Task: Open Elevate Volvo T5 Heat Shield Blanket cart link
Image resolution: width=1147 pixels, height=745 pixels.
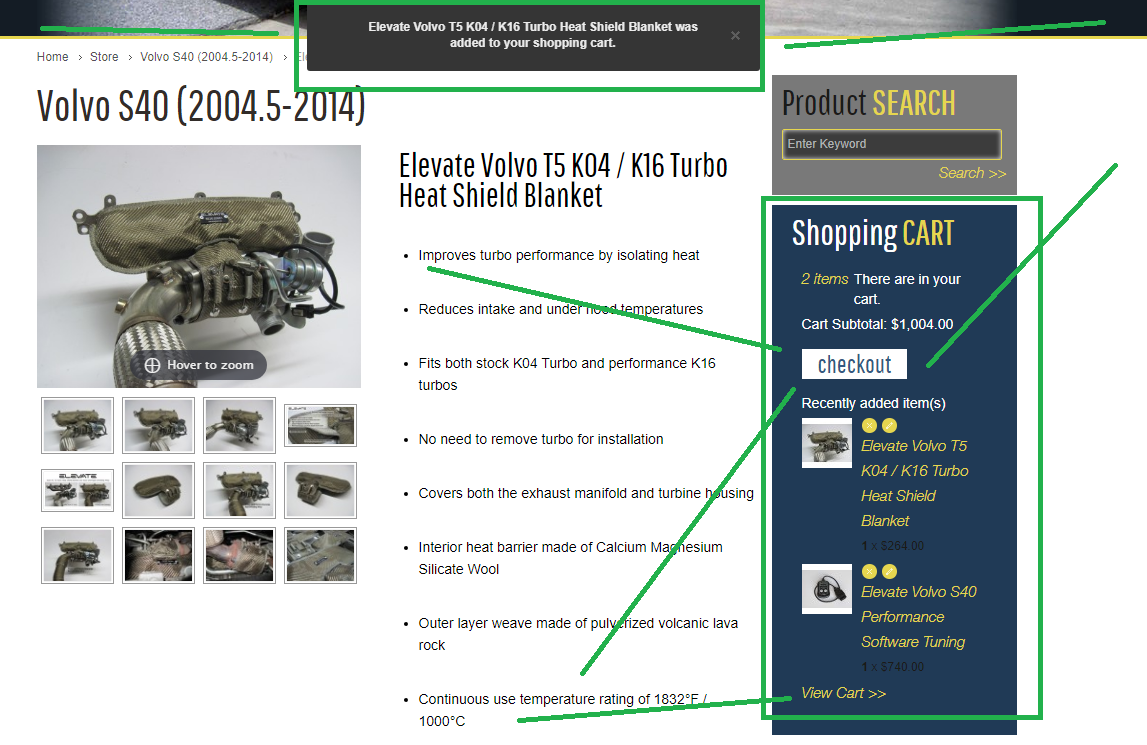Action: coord(914,483)
